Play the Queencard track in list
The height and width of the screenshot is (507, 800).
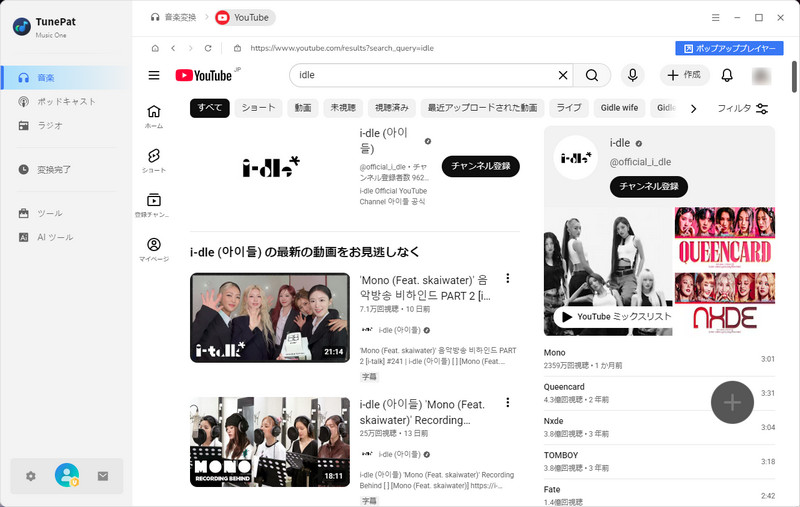[659, 393]
